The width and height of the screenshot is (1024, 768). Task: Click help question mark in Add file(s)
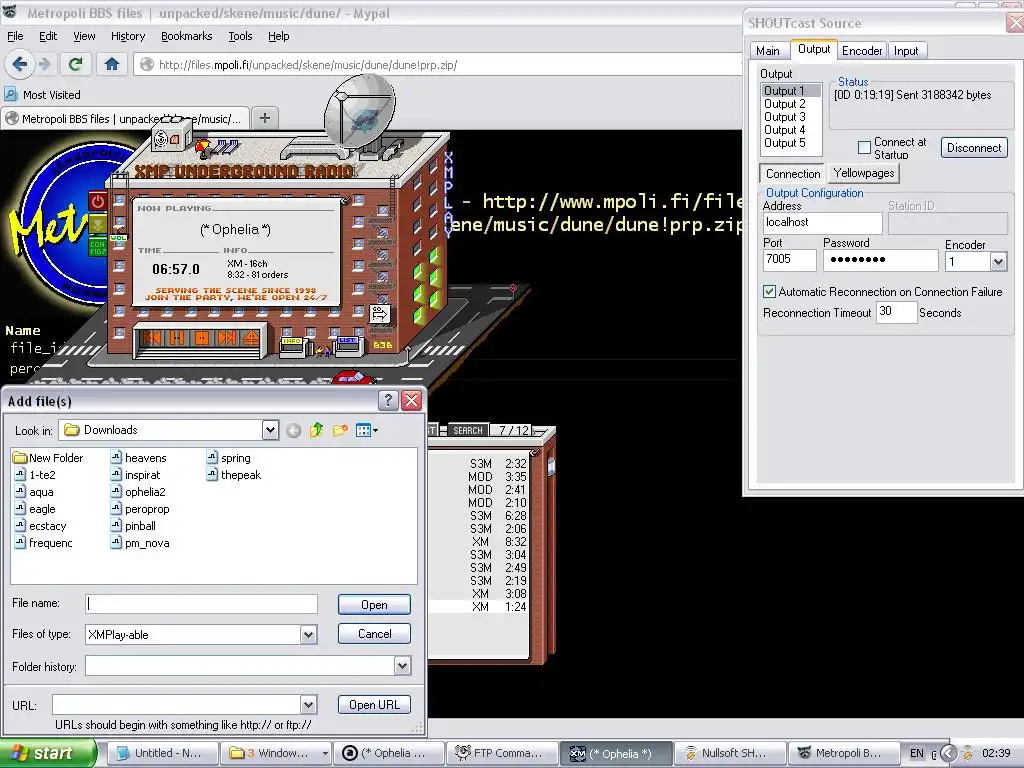[x=388, y=400]
